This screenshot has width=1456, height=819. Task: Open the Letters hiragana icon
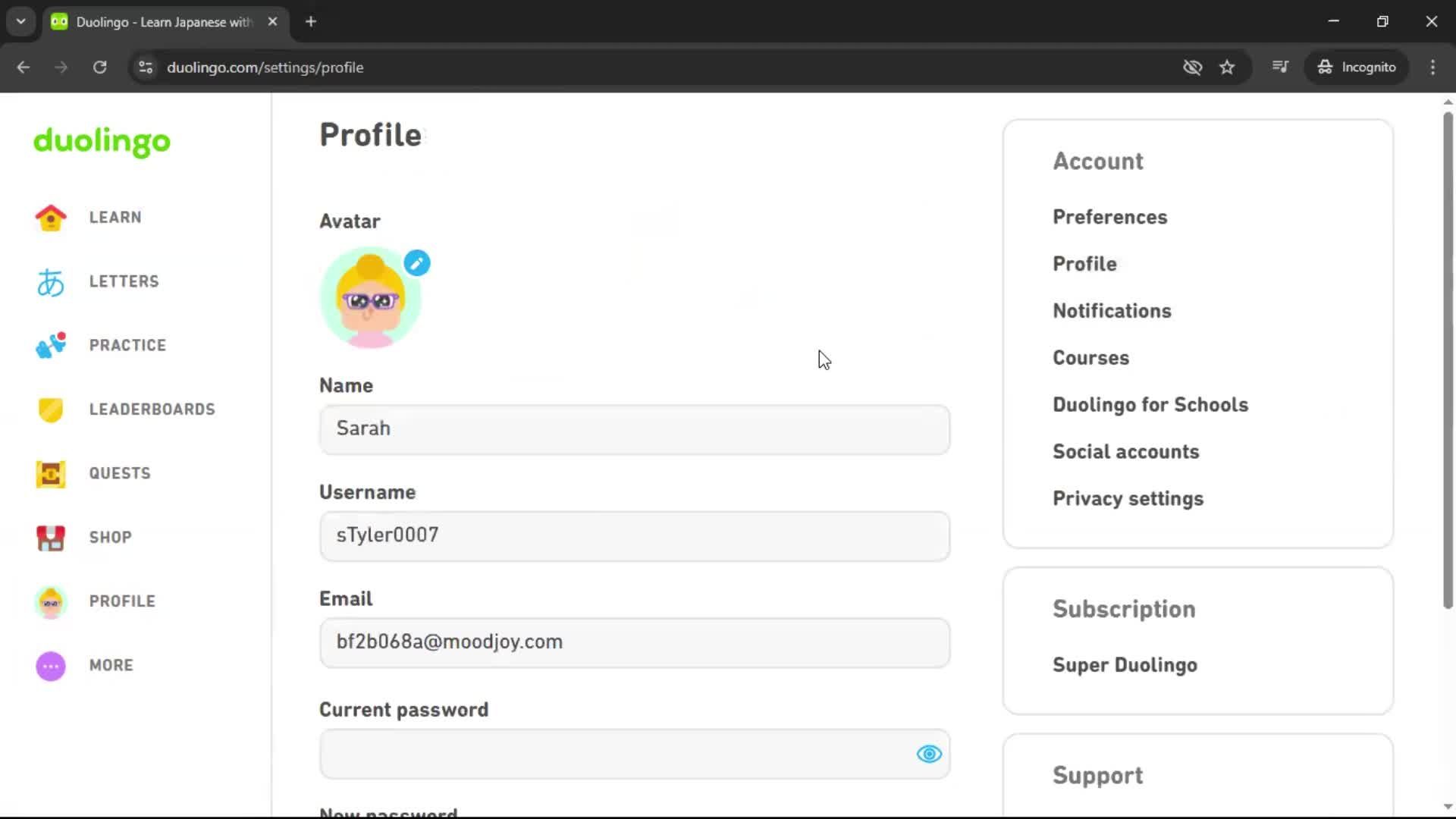(51, 282)
